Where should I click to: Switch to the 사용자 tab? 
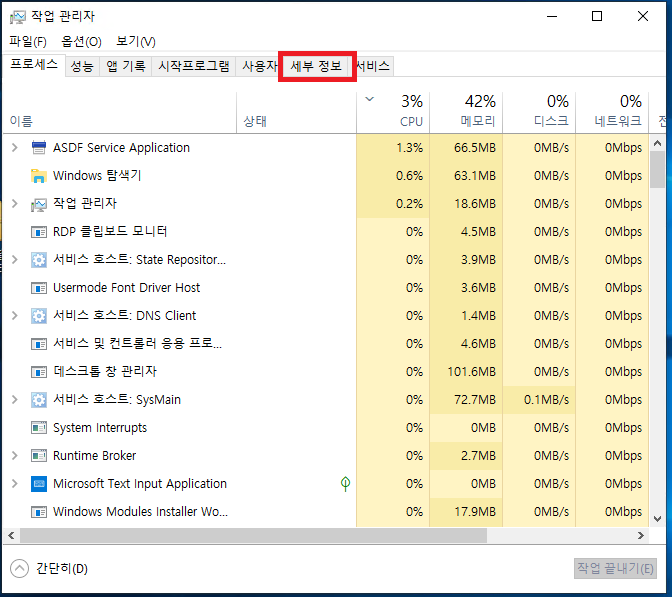pyautogui.click(x=259, y=66)
